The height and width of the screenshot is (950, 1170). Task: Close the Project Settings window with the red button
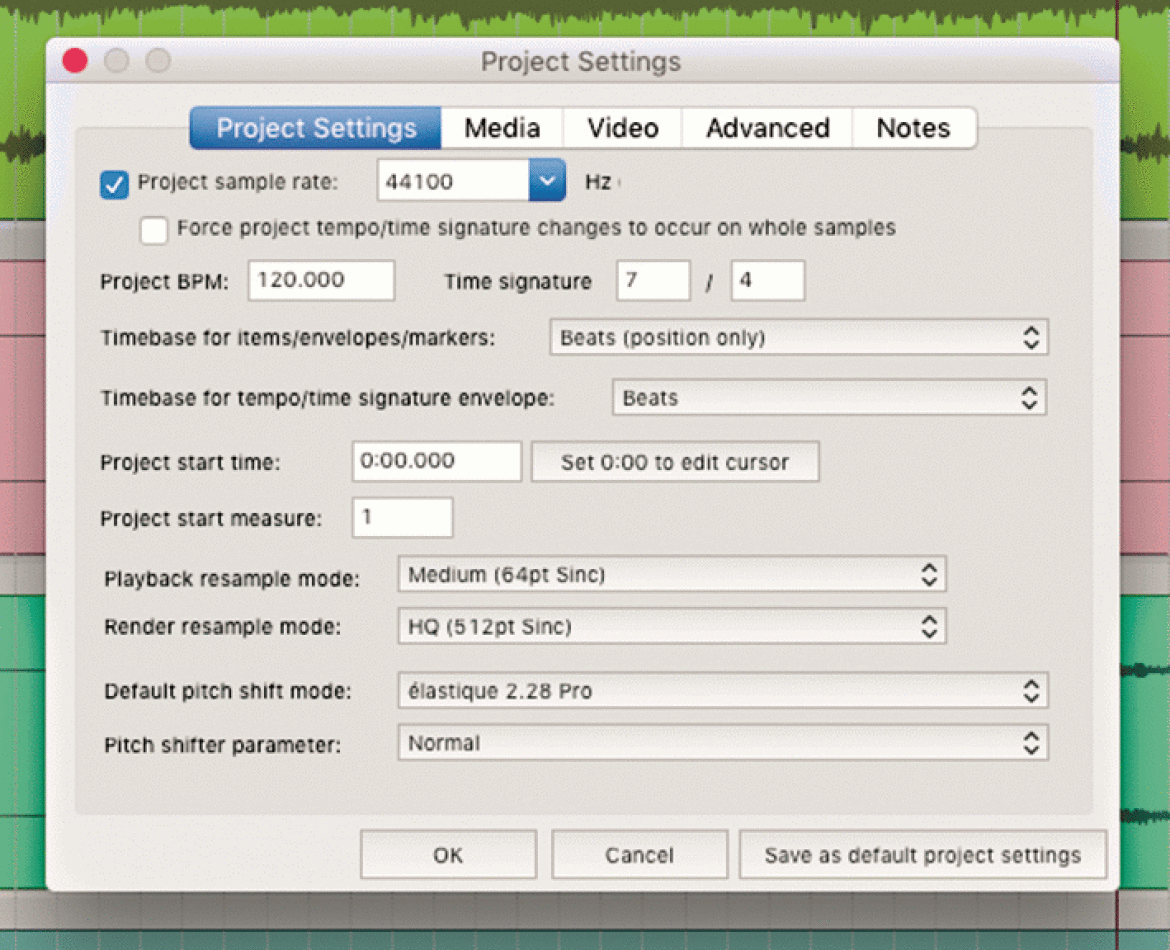tap(75, 60)
